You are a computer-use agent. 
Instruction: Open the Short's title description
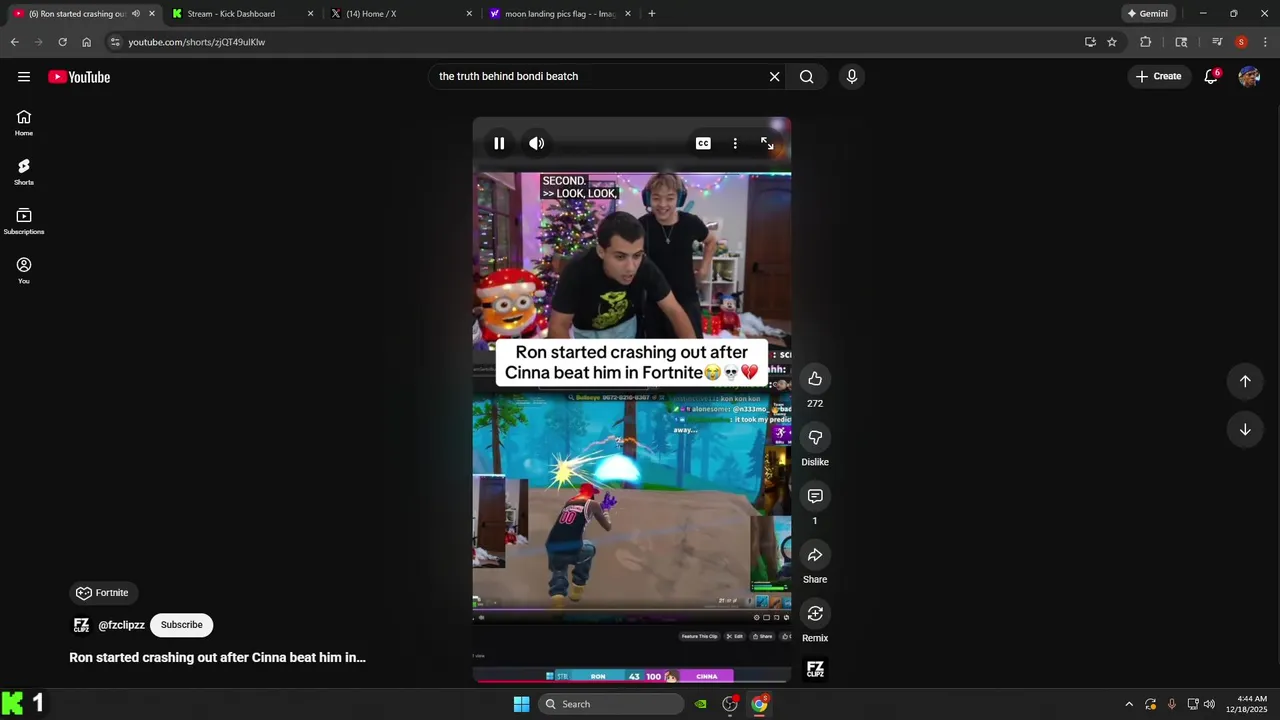point(217,658)
